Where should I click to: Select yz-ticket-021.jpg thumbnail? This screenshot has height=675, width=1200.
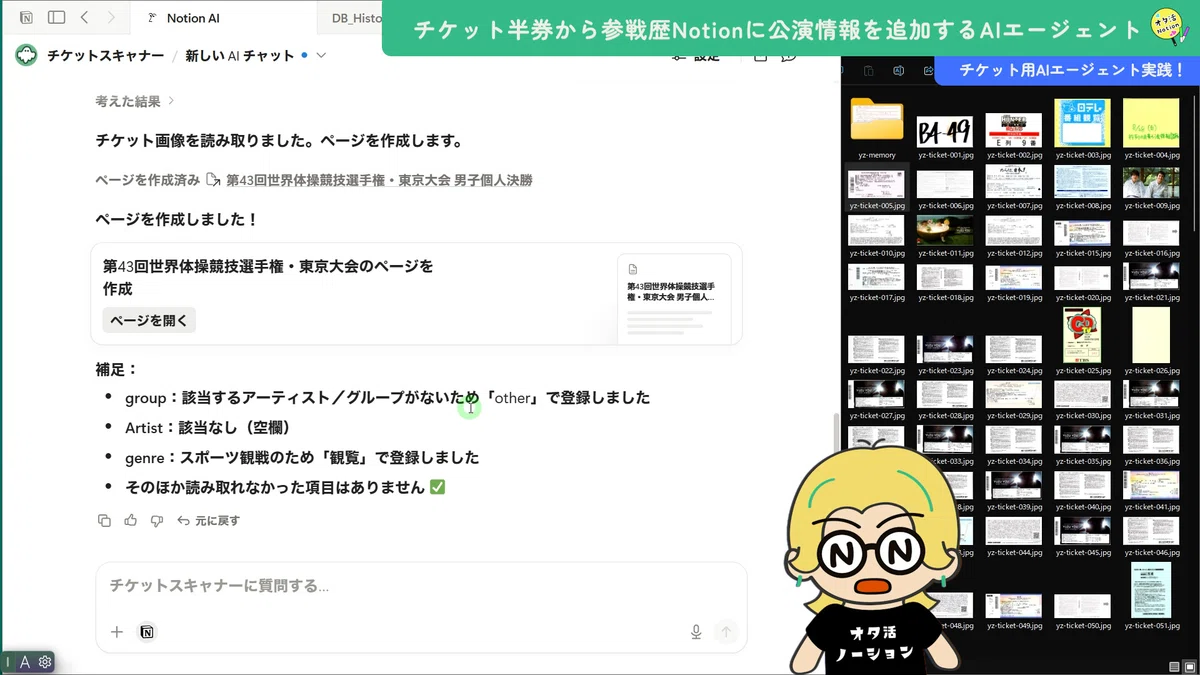point(1151,277)
